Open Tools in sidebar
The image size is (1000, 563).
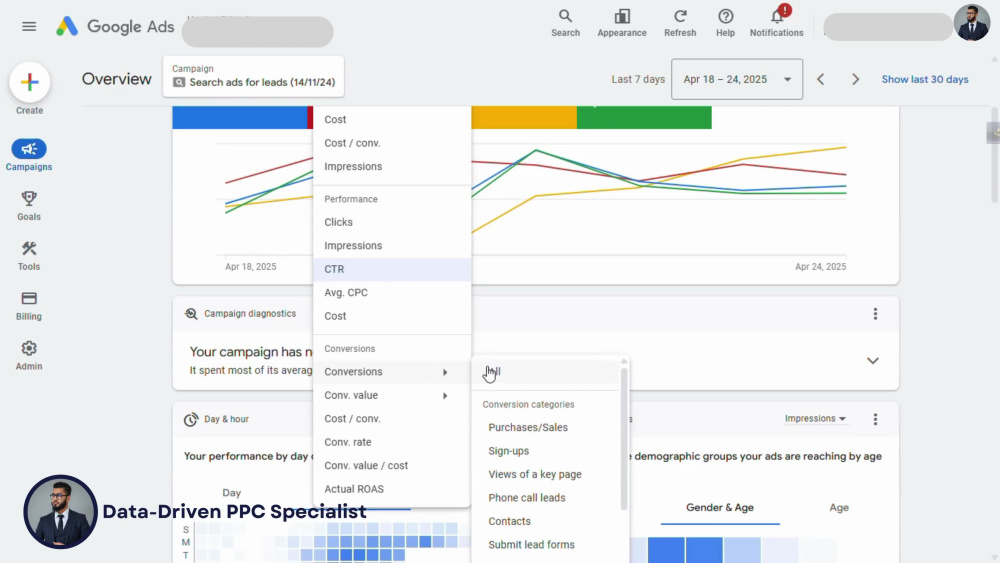pyautogui.click(x=29, y=255)
